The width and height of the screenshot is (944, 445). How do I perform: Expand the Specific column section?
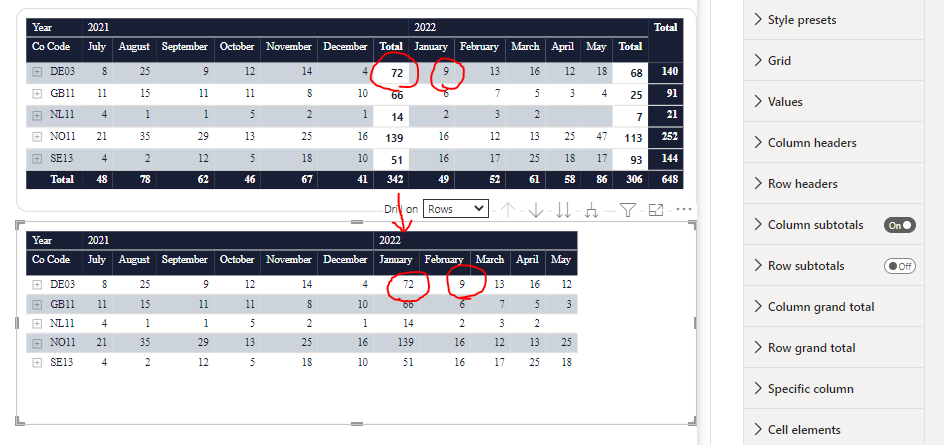[x=833, y=388]
